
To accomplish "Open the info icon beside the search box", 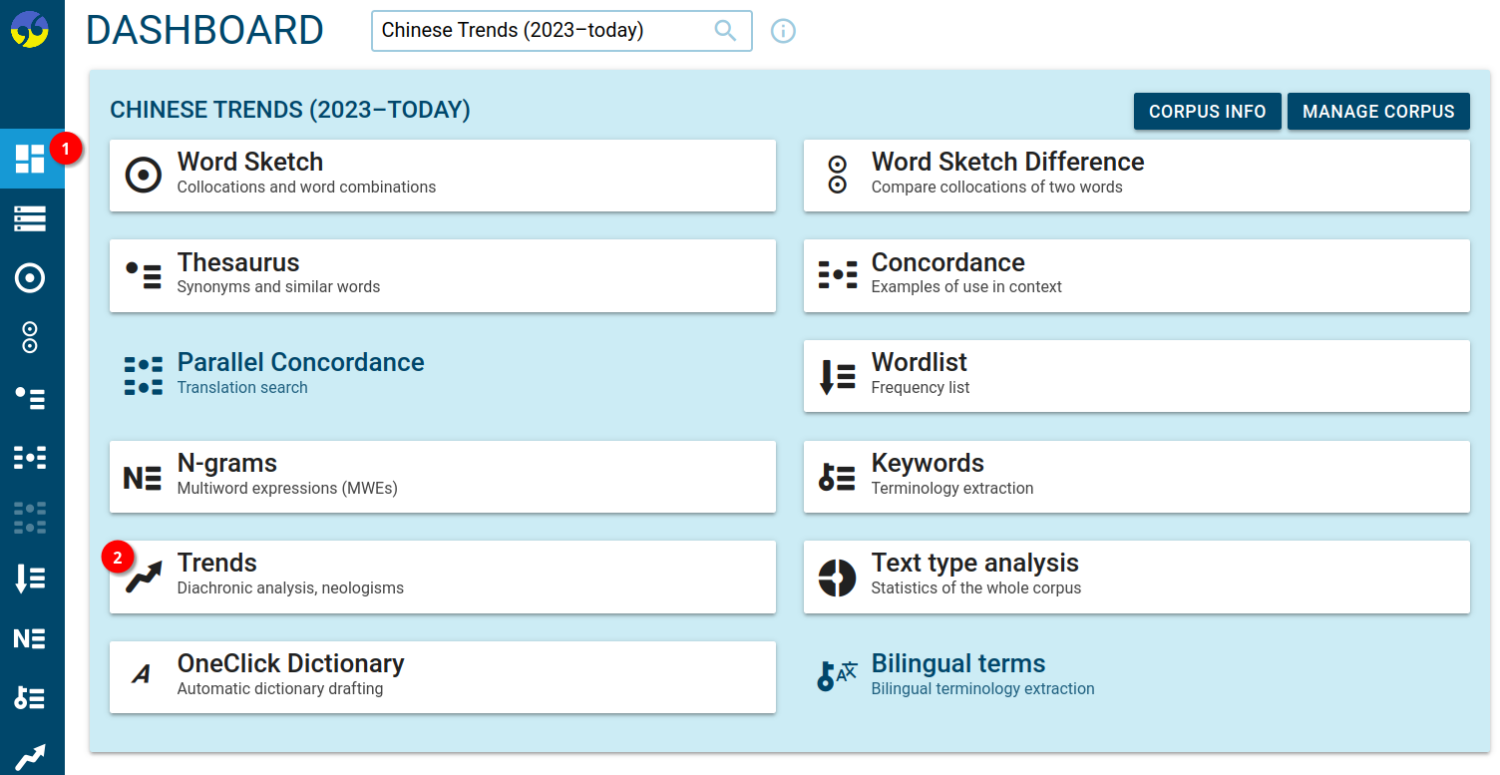I will (x=783, y=31).
